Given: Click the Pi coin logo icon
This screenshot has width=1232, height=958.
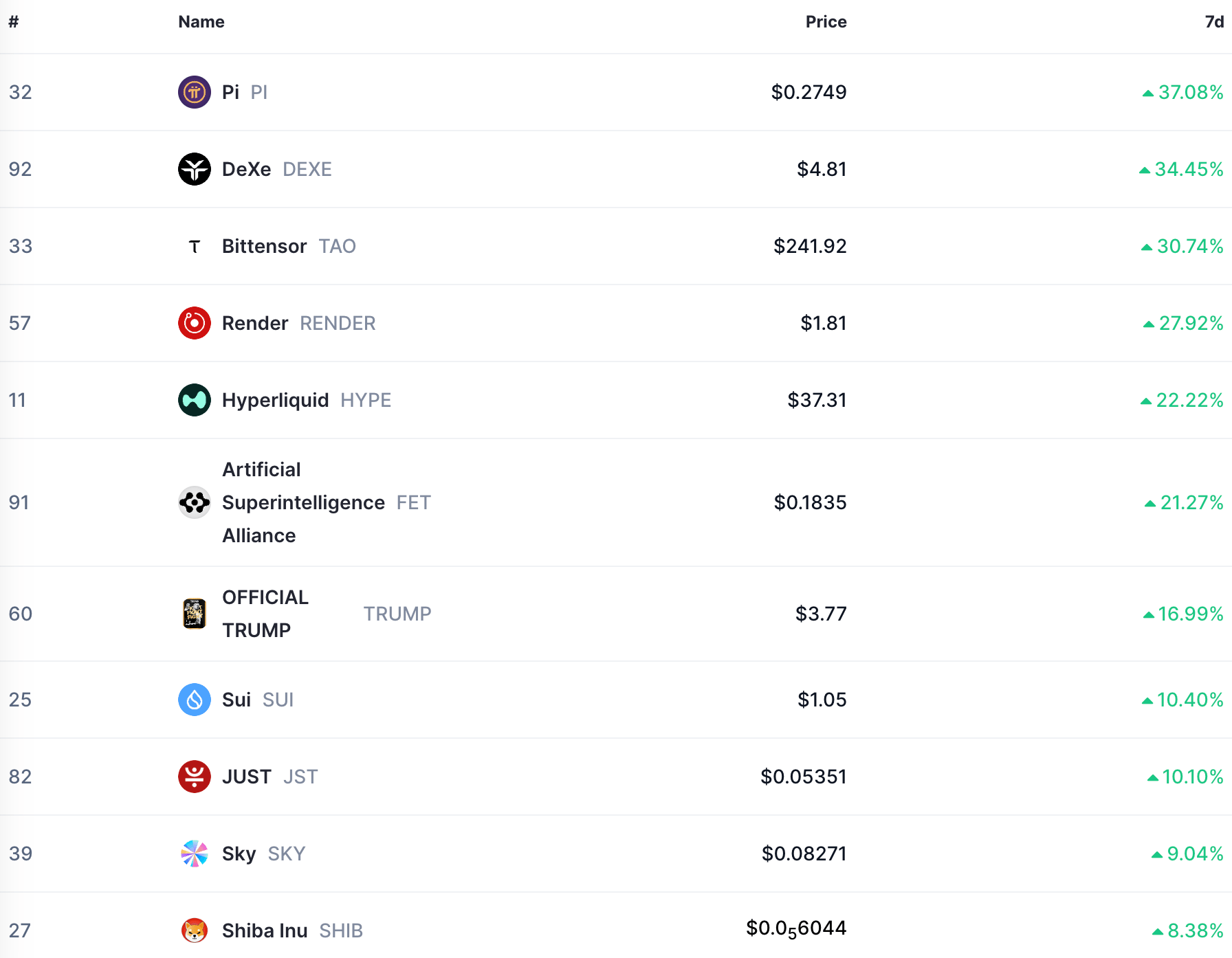Looking at the screenshot, I should coord(195,92).
